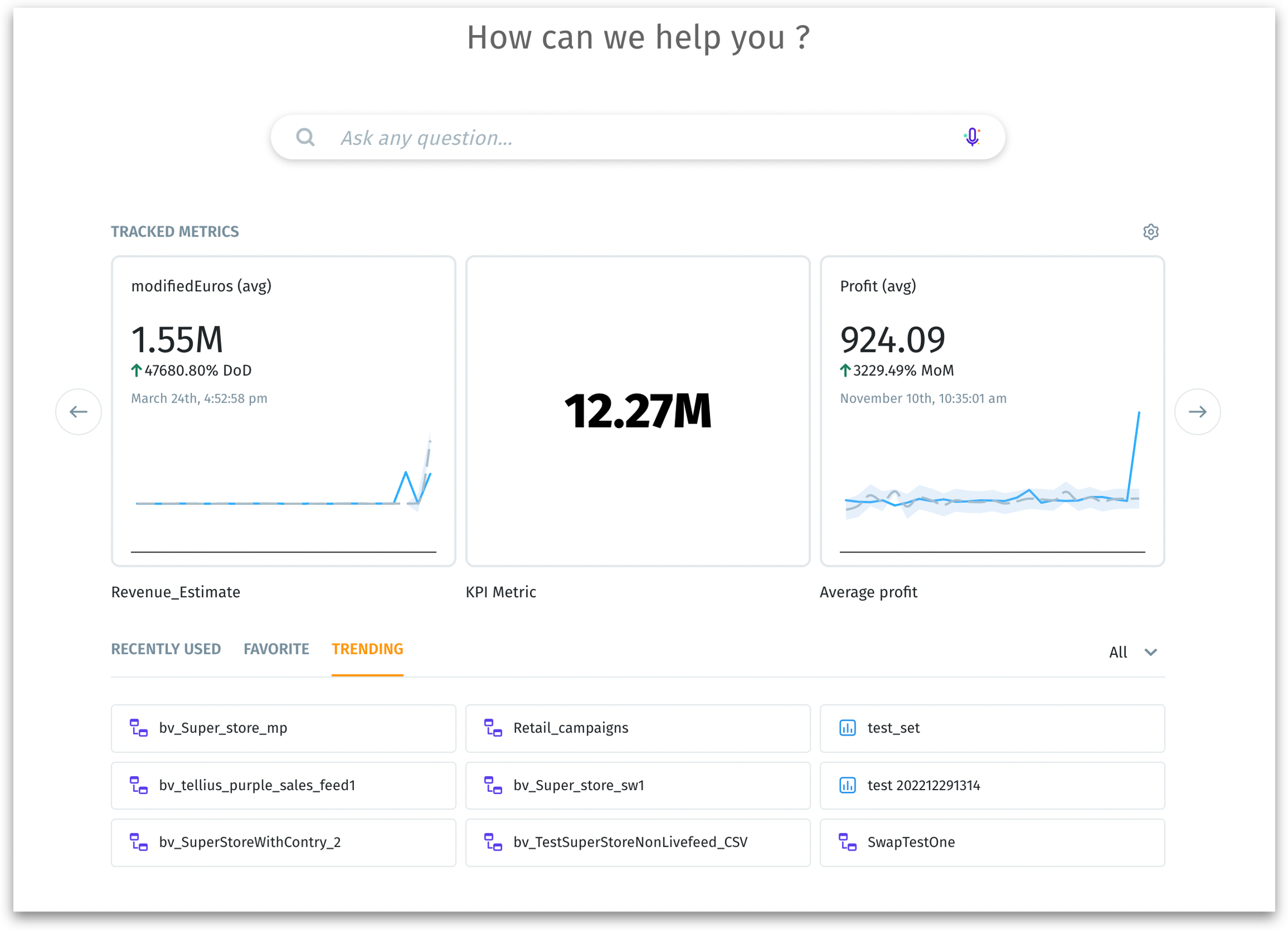Image resolution: width=1288 pixels, height=930 pixels.
Task: Click the chart icon next to test 202212291314
Action: (x=847, y=785)
